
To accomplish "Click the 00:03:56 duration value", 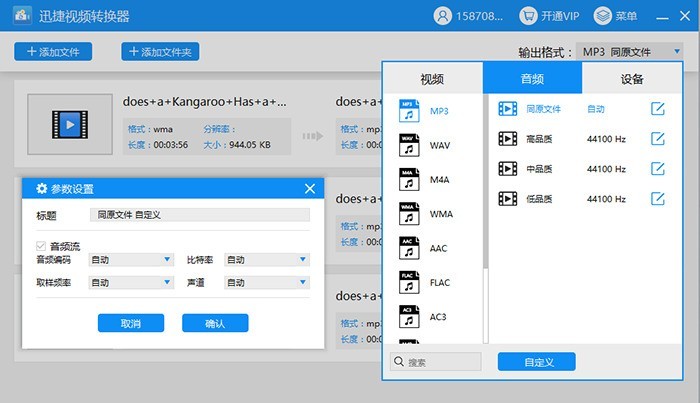I will (x=171, y=145).
